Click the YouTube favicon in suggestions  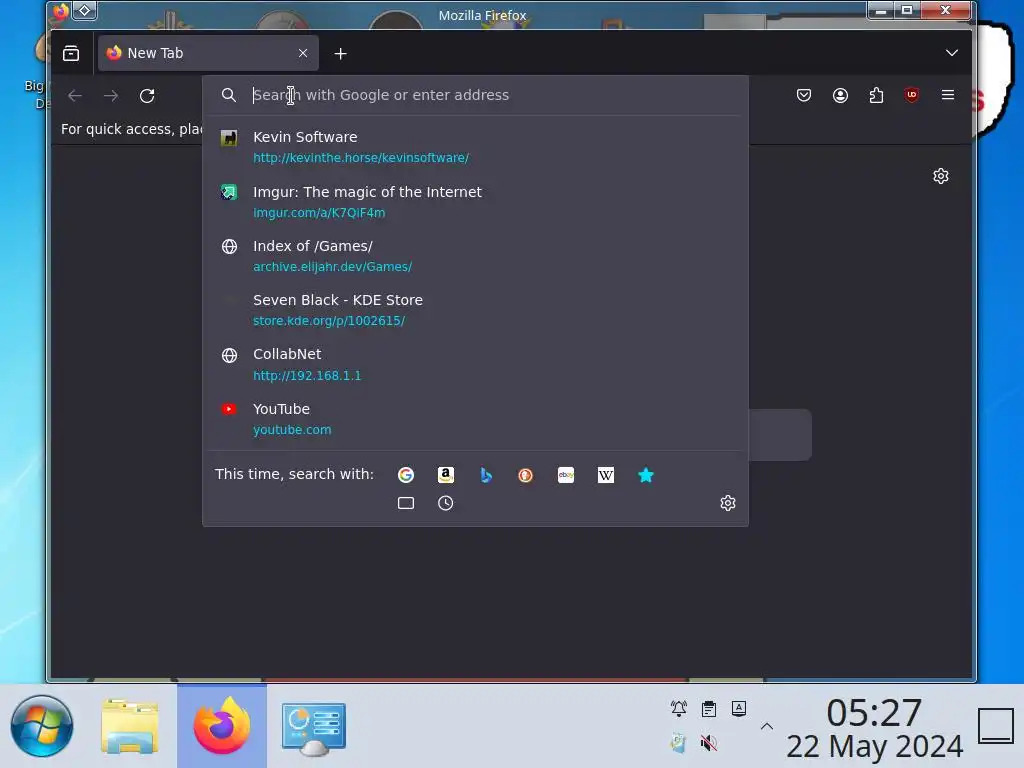click(x=229, y=409)
